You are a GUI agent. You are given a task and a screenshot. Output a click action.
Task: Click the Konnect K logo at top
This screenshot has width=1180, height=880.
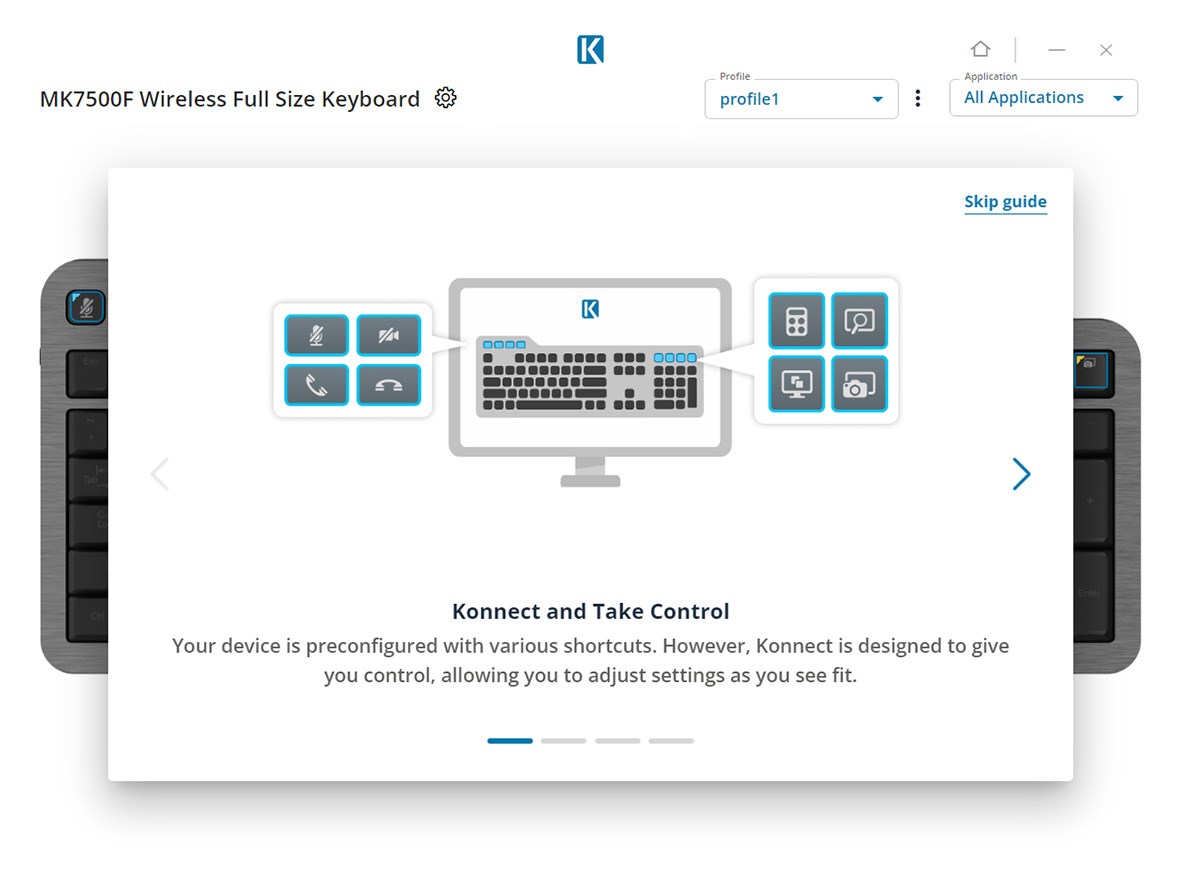590,50
